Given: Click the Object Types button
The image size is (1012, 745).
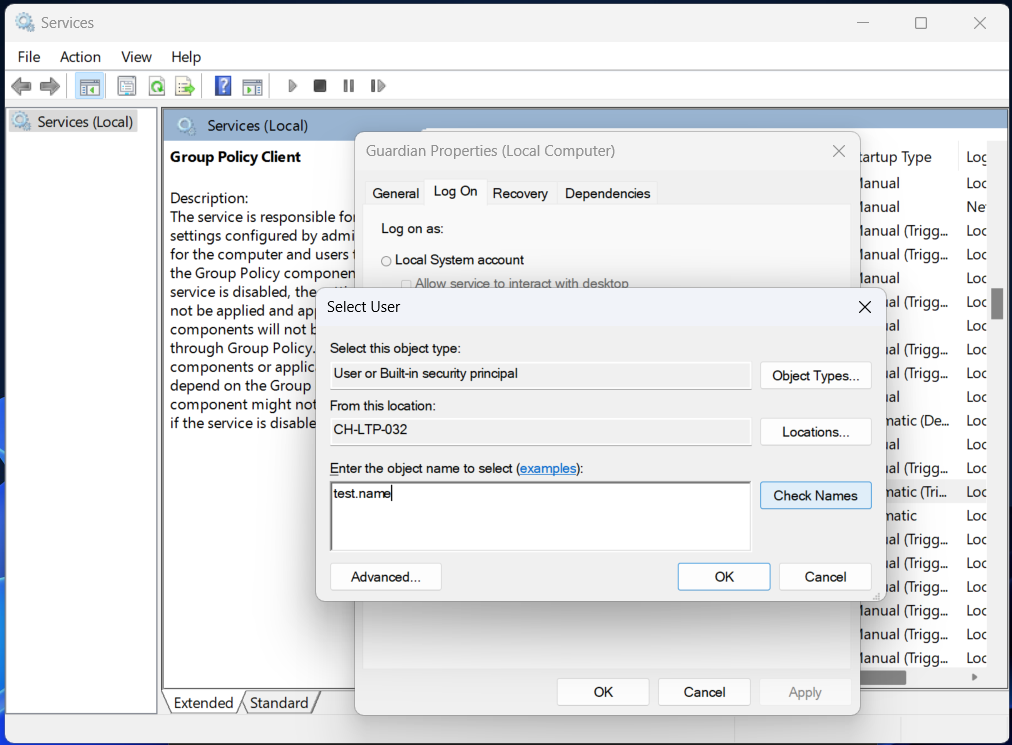Looking at the screenshot, I should [x=815, y=376].
